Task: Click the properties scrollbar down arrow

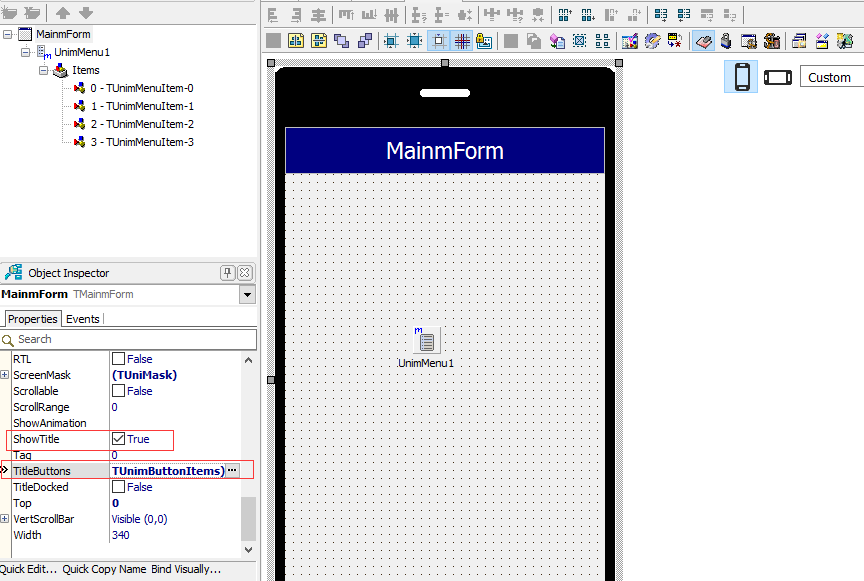Action: pyautogui.click(x=249, y=550)
